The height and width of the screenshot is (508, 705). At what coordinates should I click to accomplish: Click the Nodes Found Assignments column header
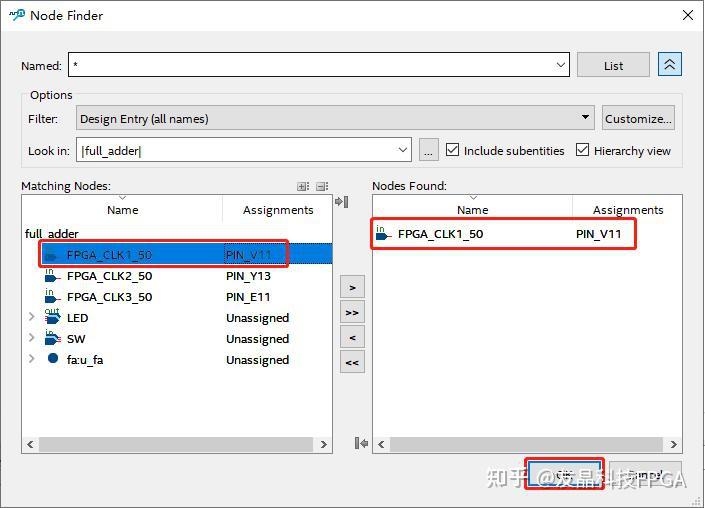(628, 210)
